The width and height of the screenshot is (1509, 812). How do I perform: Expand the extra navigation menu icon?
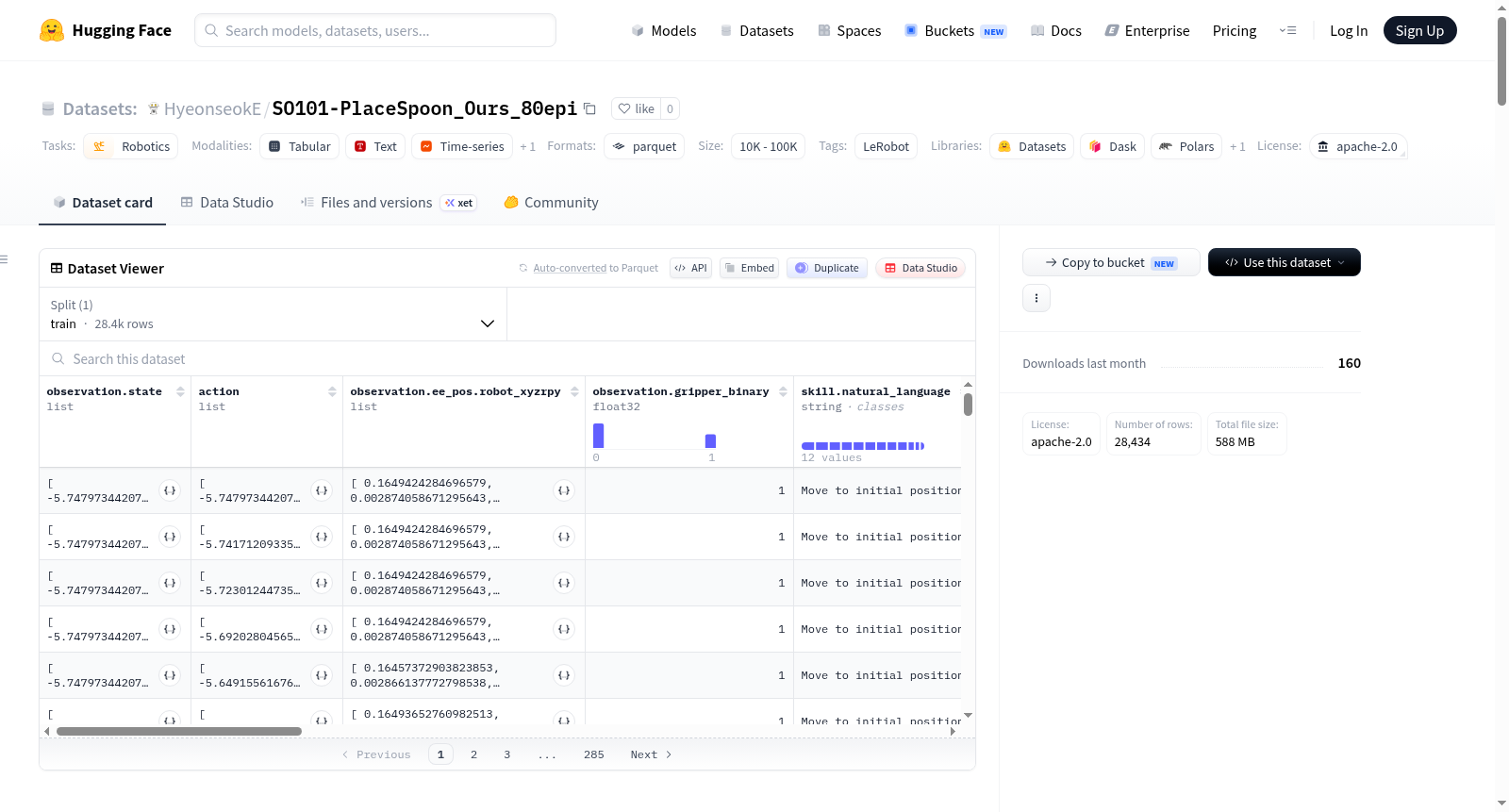pyautogui.click(x=1287, y=30)
